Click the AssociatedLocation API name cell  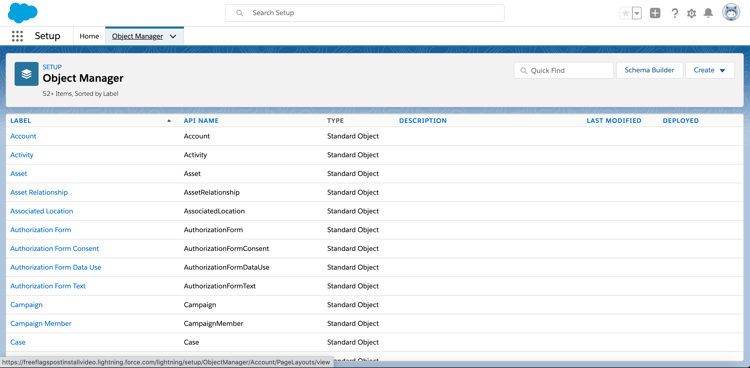214,211
